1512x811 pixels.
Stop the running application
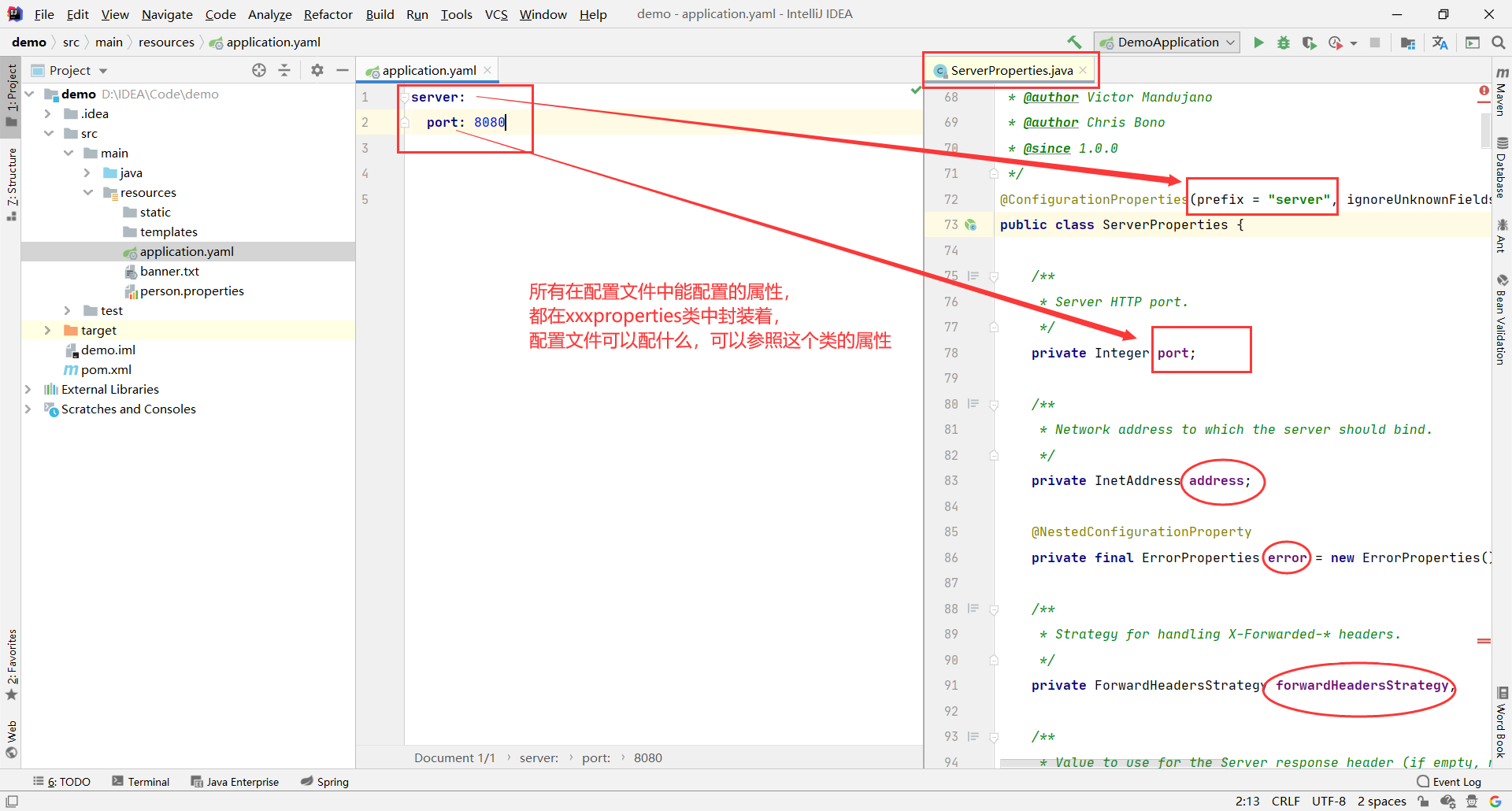pos(1375,43)
